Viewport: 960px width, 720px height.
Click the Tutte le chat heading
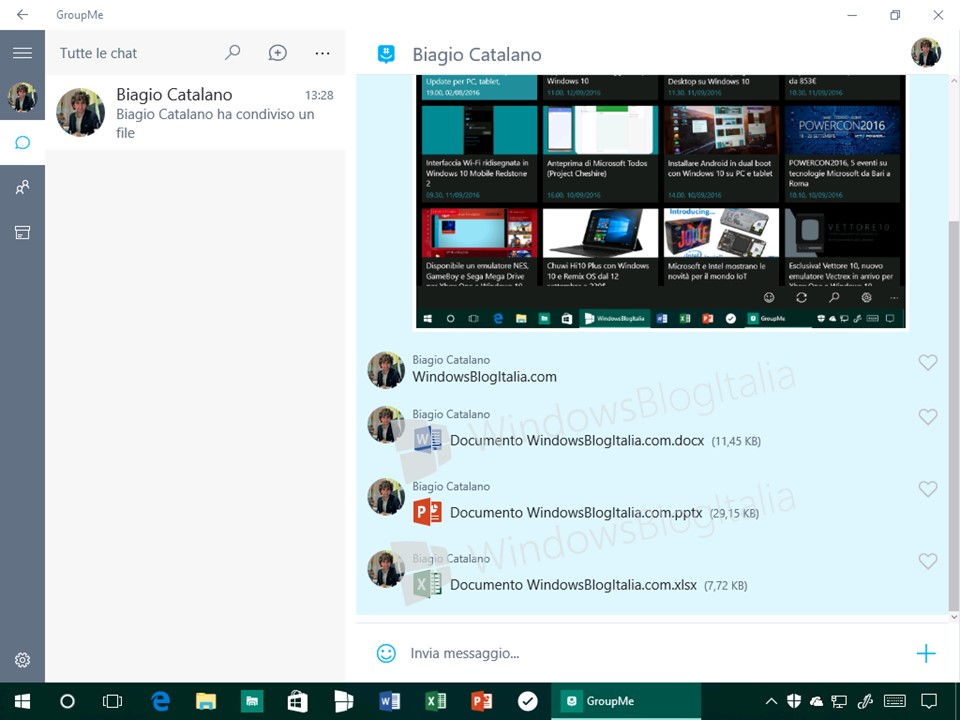[98, 53]
